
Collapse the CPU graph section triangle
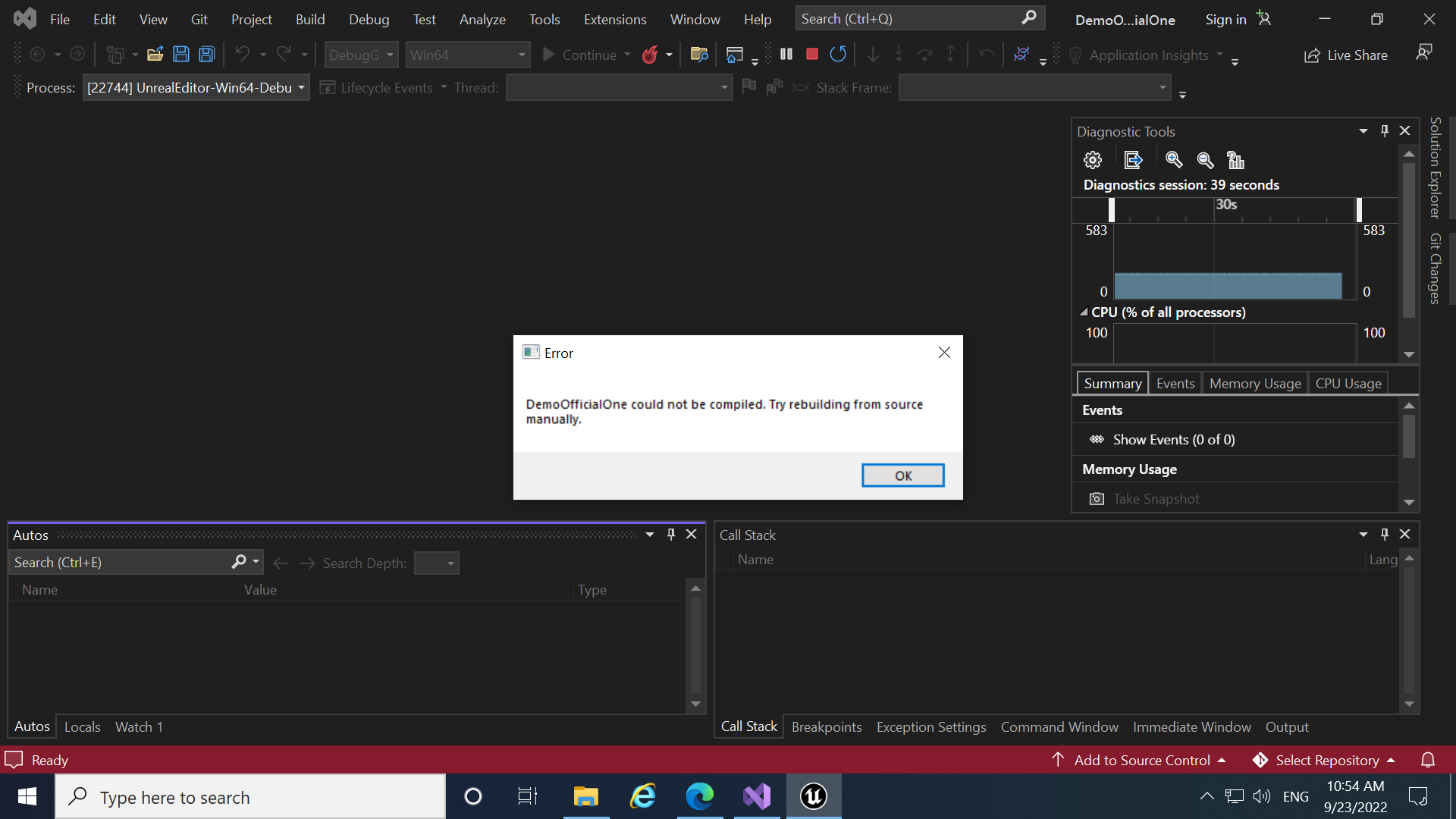[1084, 312]
